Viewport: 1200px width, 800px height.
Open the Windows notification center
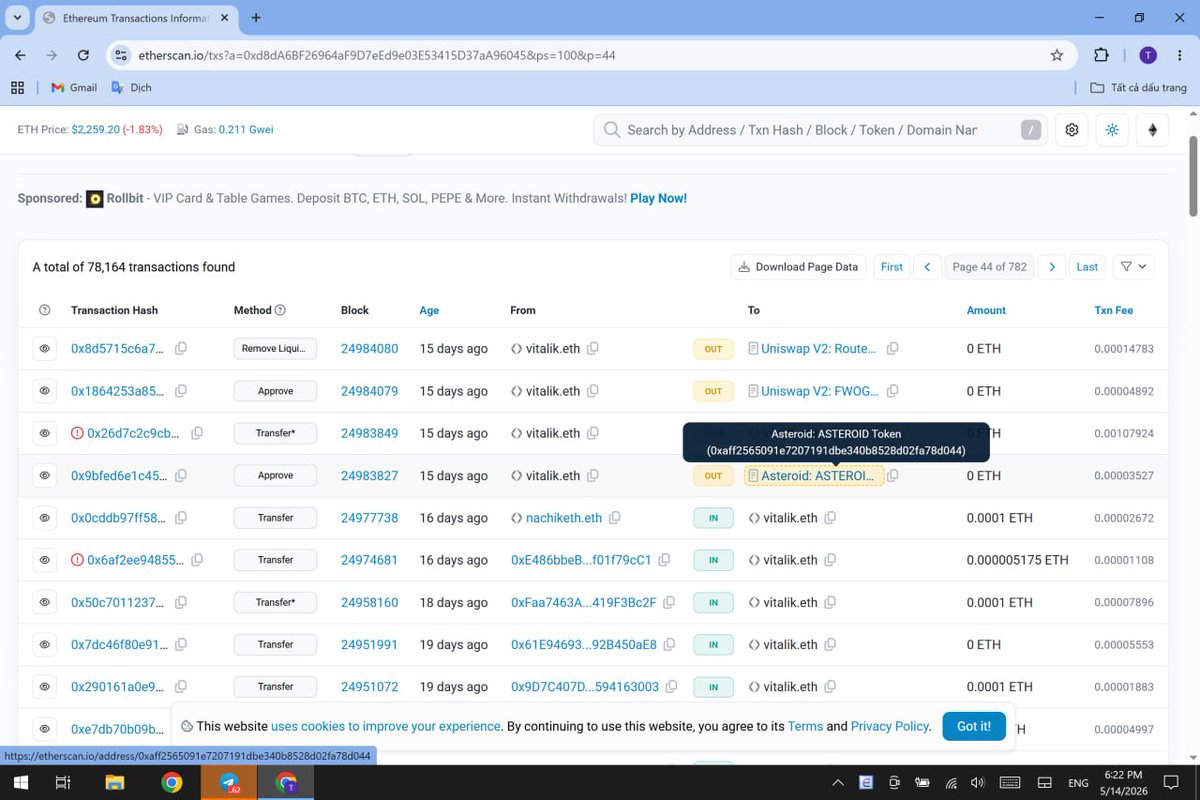(x=1171, y=783)
